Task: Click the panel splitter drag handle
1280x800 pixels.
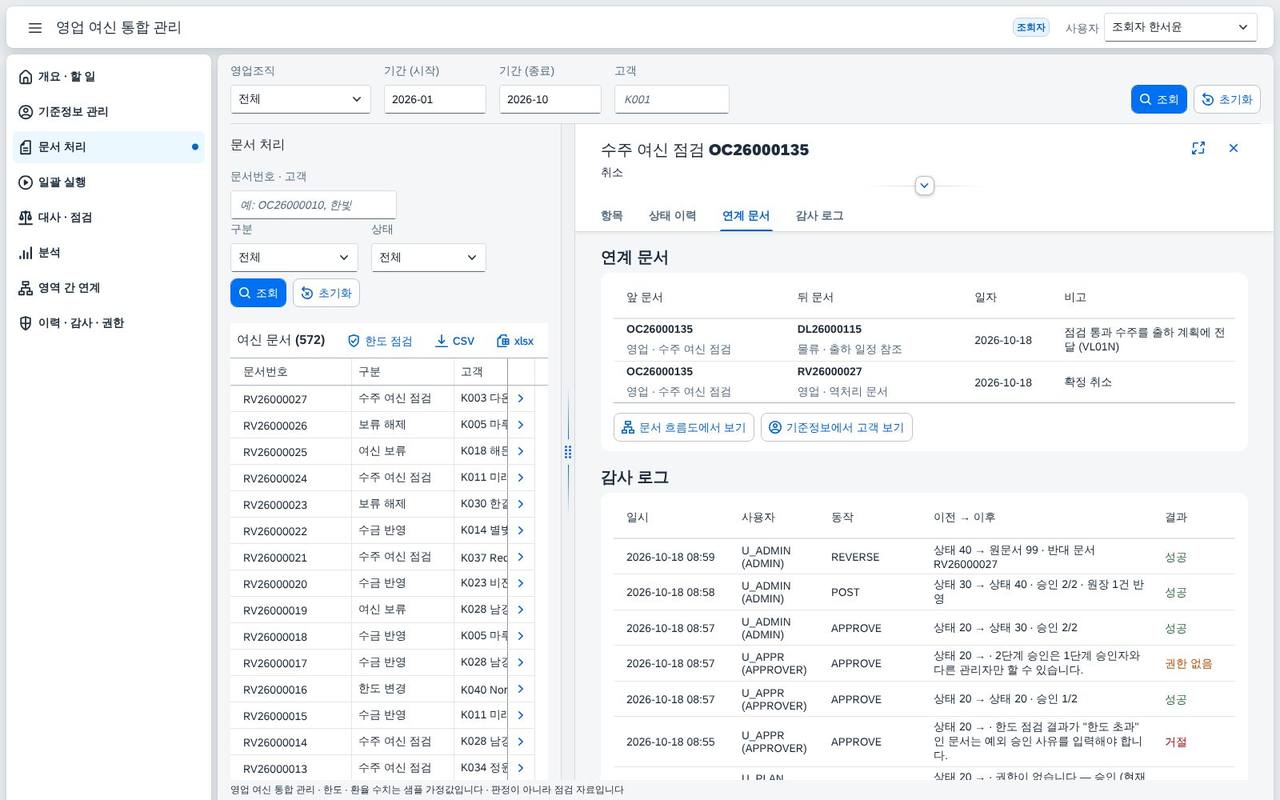Action: click(x=568, y=452)
